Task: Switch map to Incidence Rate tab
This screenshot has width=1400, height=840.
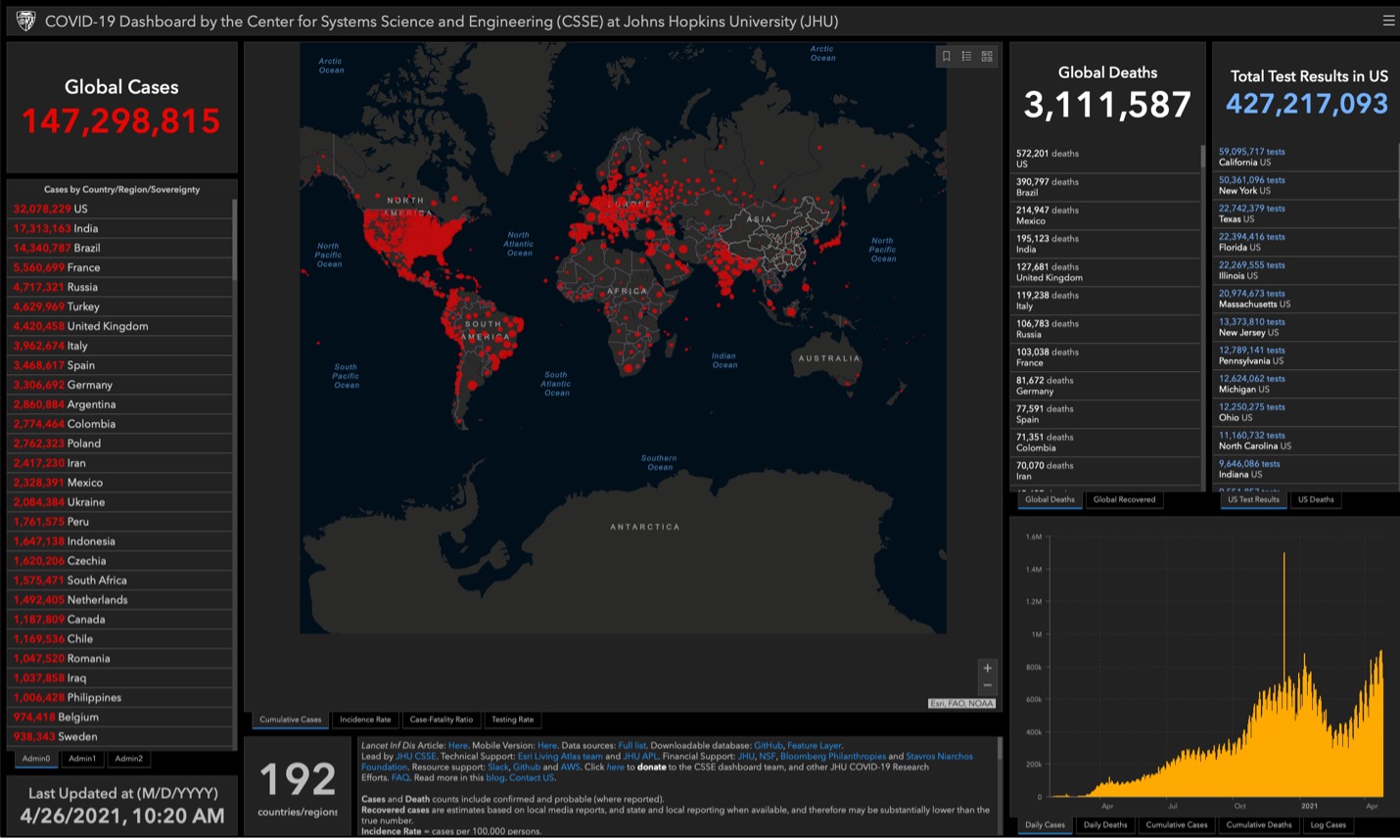Action: (365, 720)
